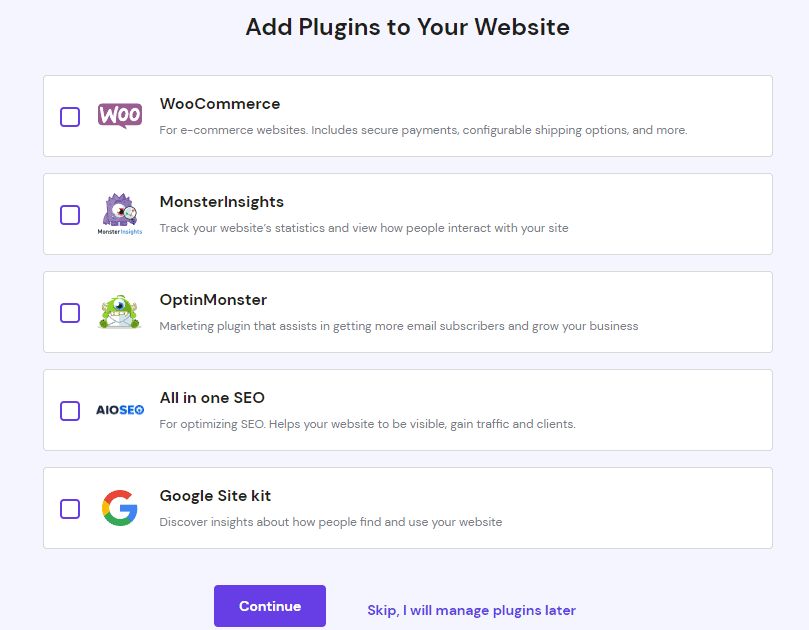
Task: Click the Google Site kit title
Action: pos(215,496)
